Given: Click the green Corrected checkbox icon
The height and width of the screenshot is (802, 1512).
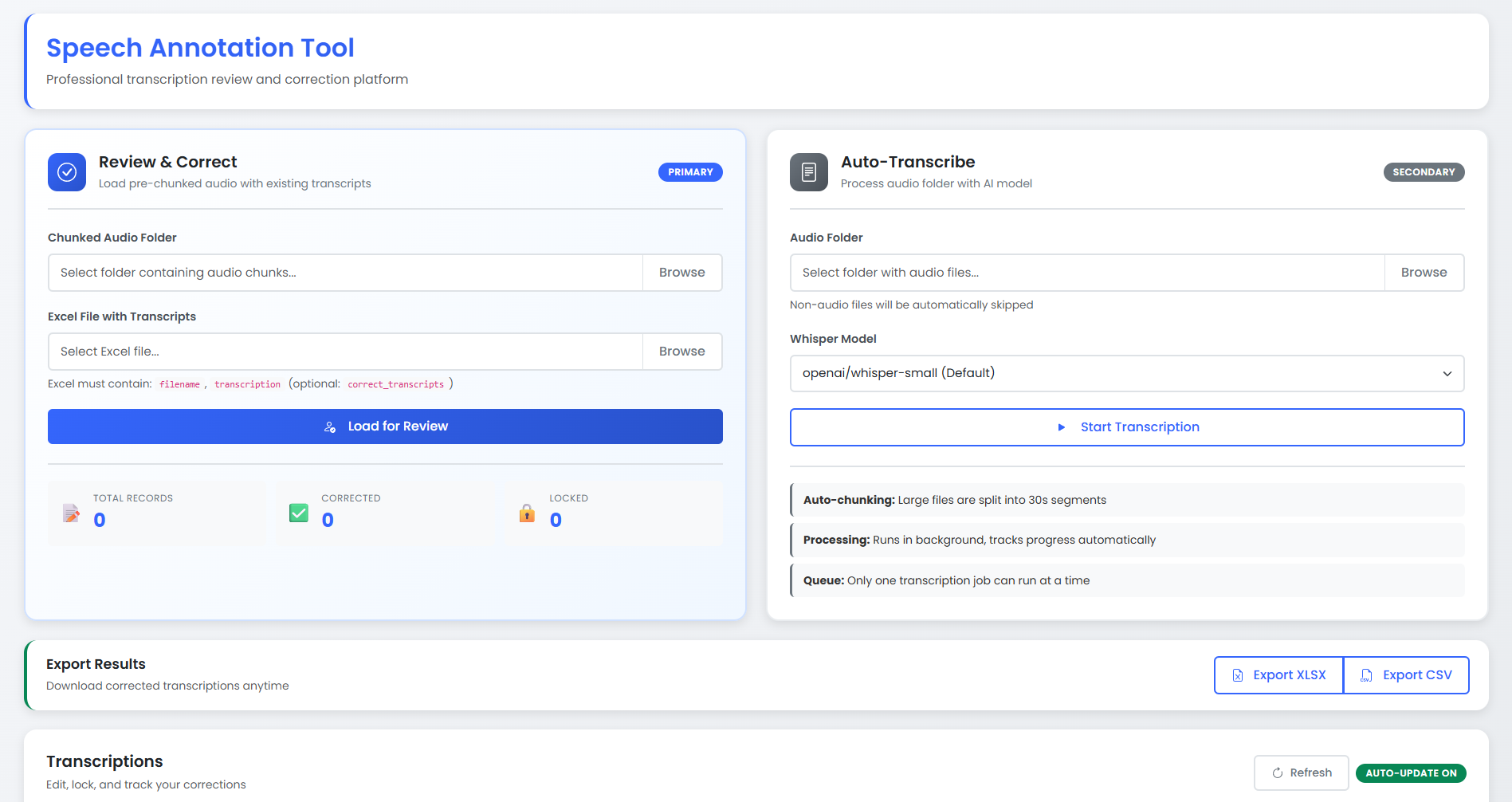Looking at the screenshot, I should click(299, 513).
